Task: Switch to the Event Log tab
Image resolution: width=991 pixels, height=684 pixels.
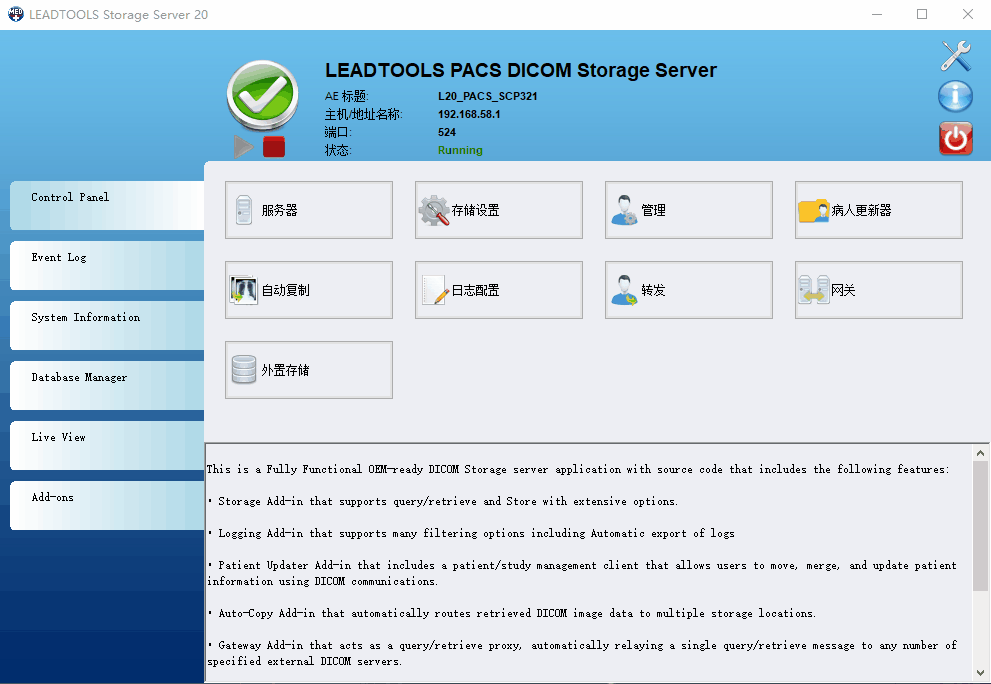Action: 107,265
